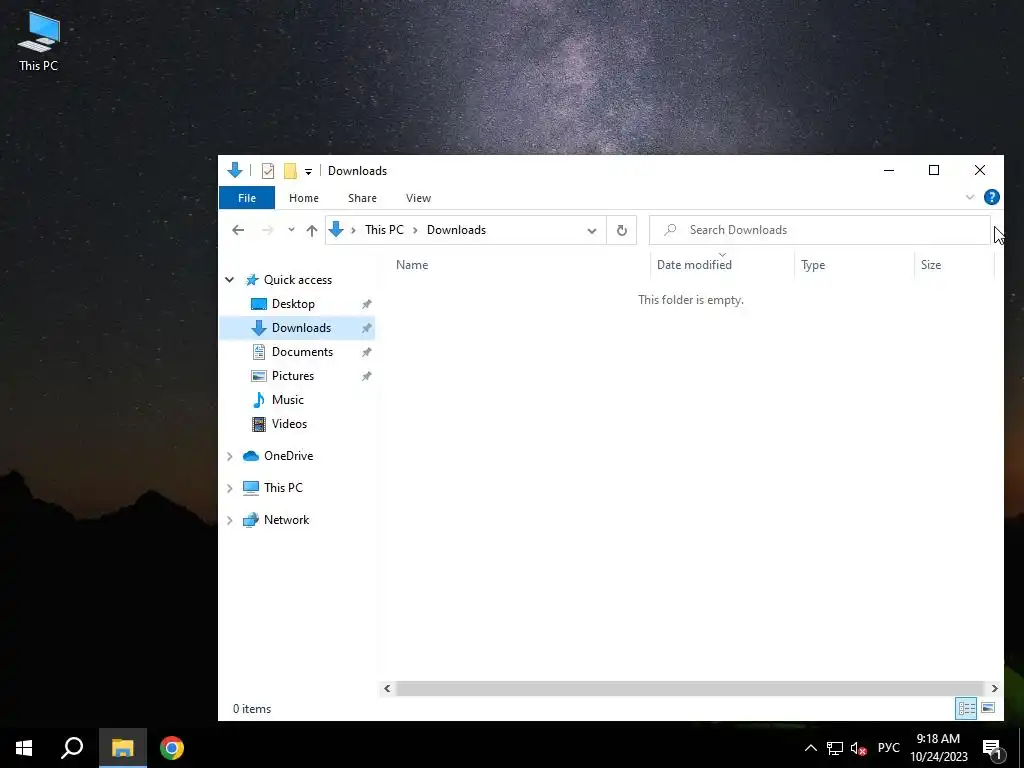Viewport: 1024px width, 768px height.
Task: Open the notification Action Center
Action: pos(992,748)
